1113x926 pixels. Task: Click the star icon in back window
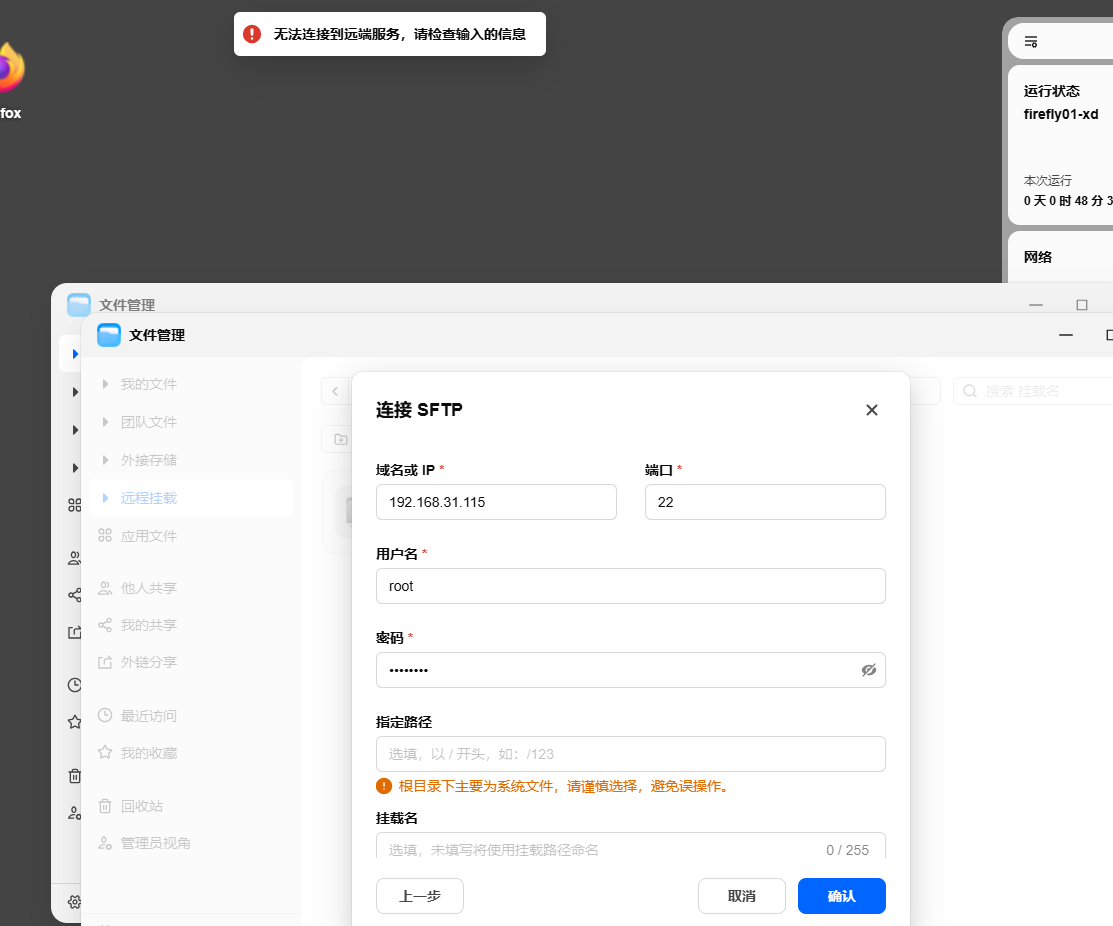pyautogui.click(x=74, y=722)
